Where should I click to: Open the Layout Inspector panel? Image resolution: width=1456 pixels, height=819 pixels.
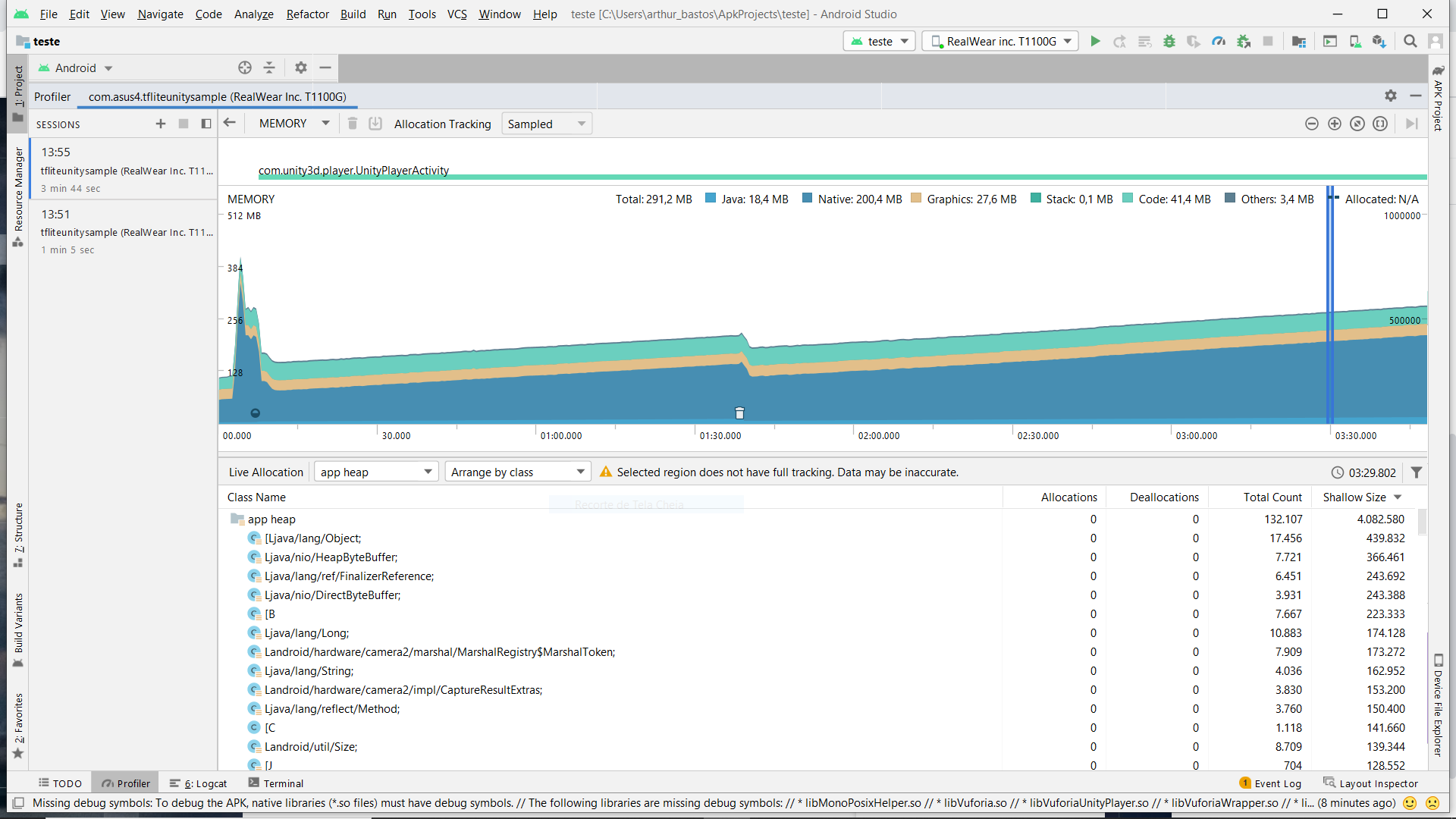(x=1370, y=783)
